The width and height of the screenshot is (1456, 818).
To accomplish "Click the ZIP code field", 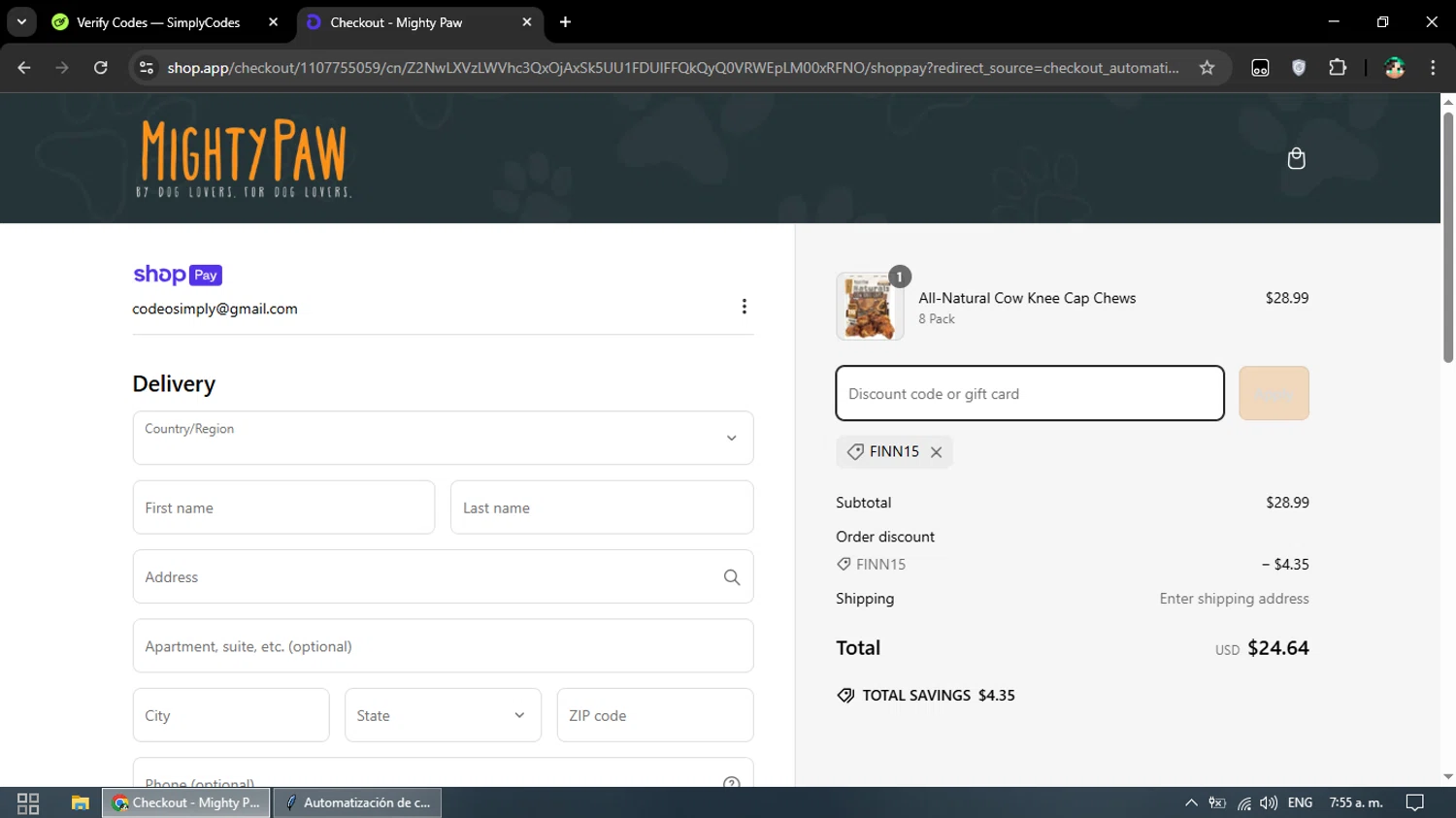I will click(655, 715).
